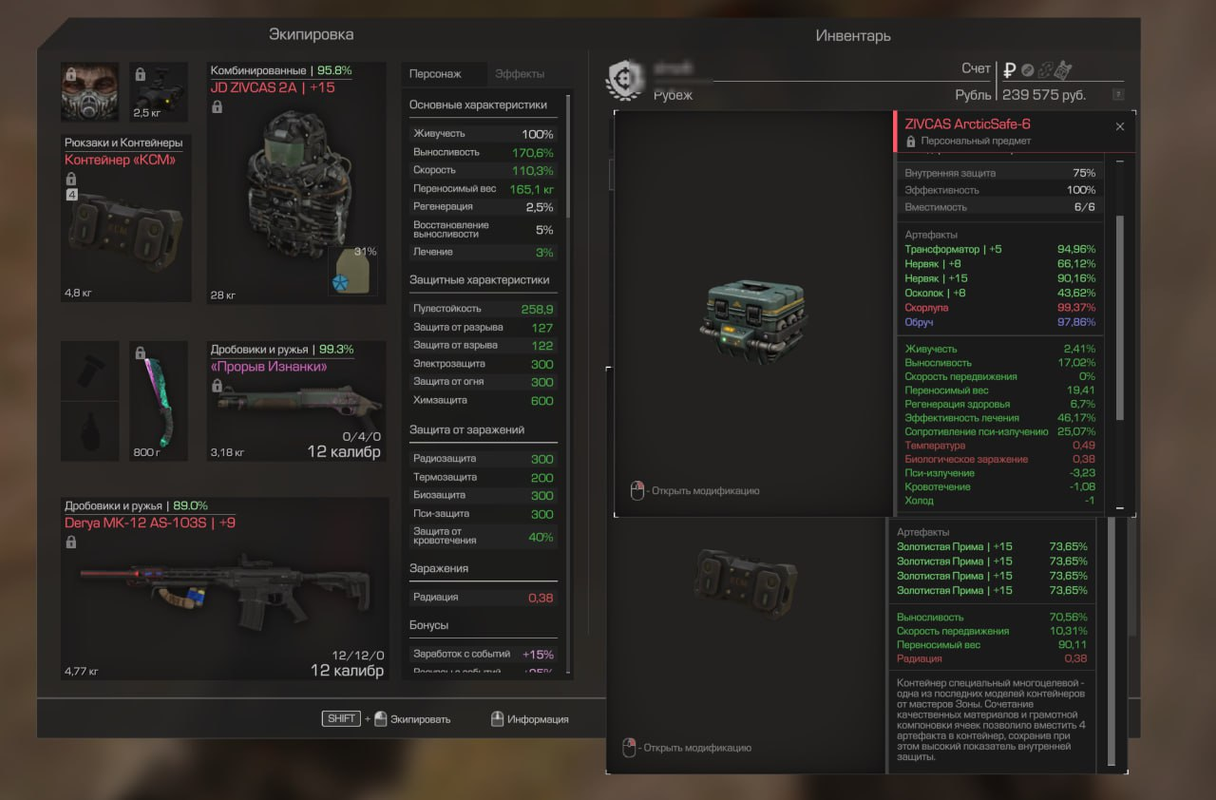Select the ruble currency icon
This screenshot has height=800, width=1216.
click(1010, 70)
